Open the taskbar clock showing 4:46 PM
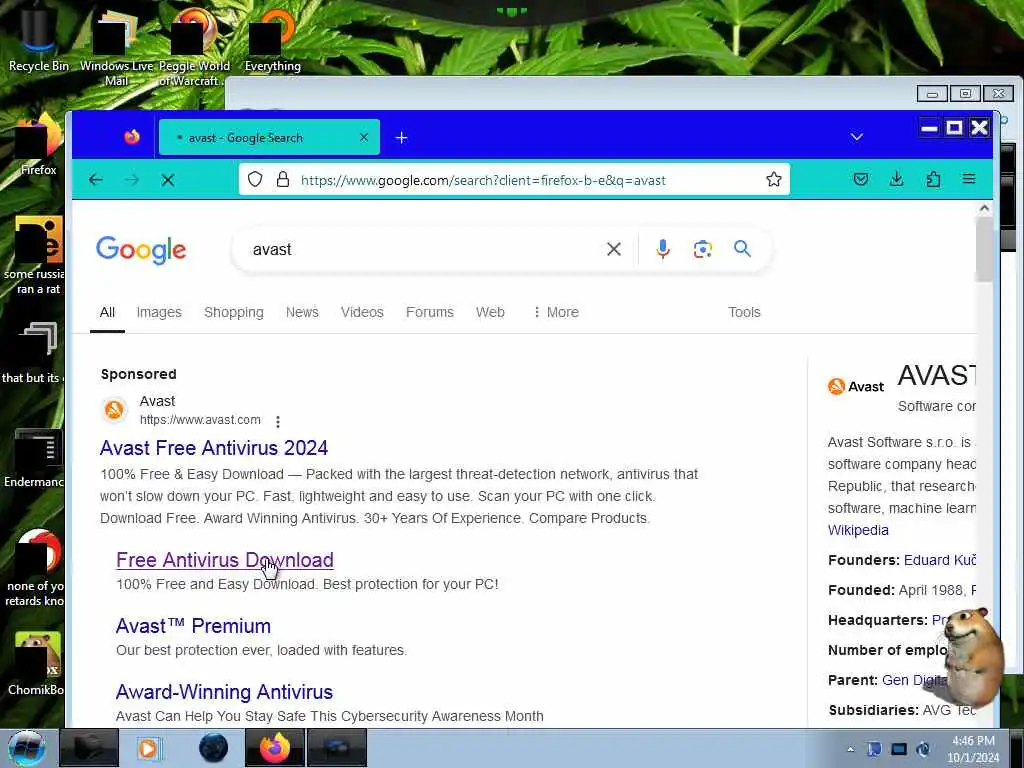 pyautogui.click(x=973, y=749)
